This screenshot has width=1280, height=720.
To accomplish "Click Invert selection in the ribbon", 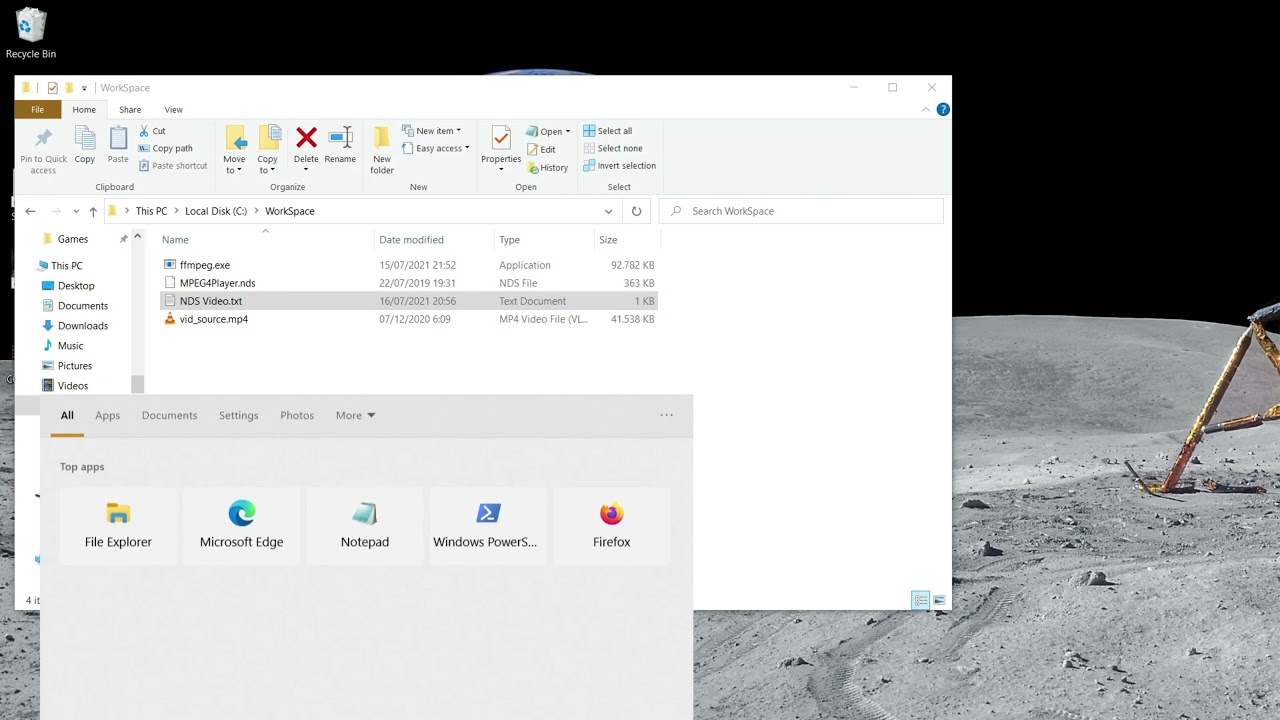I will pos(619,166).
